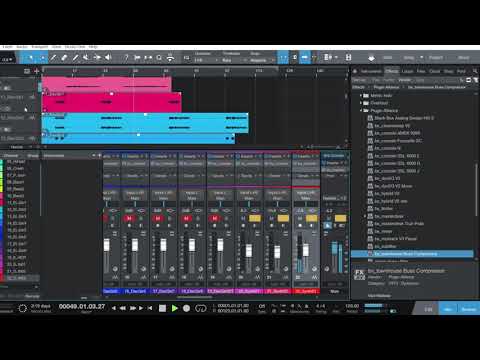Click the FX plugin thumbnail icon

(359, 275)
